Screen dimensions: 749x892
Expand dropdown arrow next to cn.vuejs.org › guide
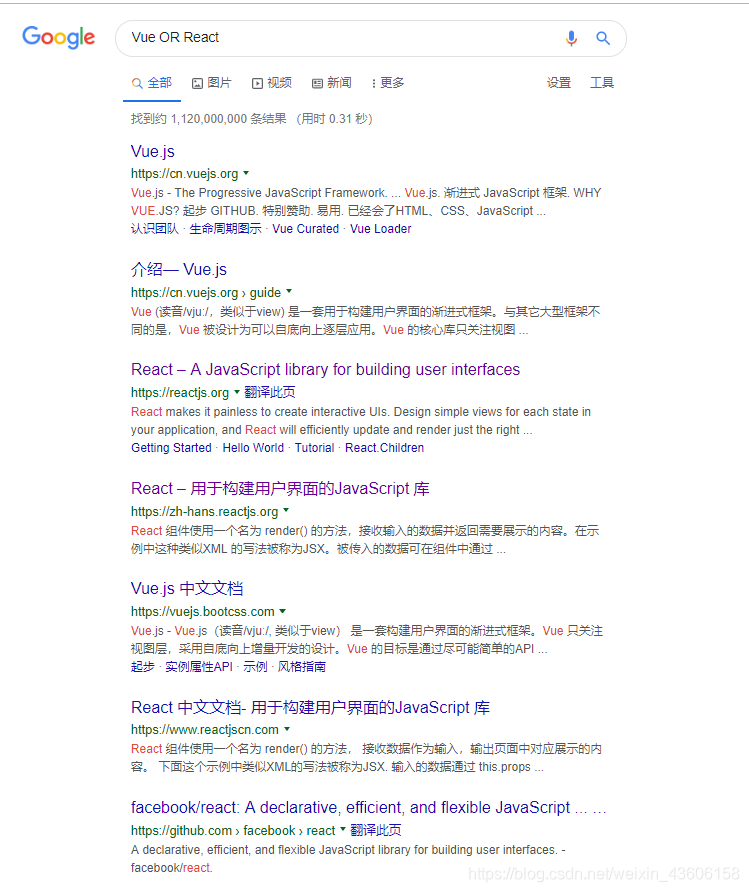(289, 291)
